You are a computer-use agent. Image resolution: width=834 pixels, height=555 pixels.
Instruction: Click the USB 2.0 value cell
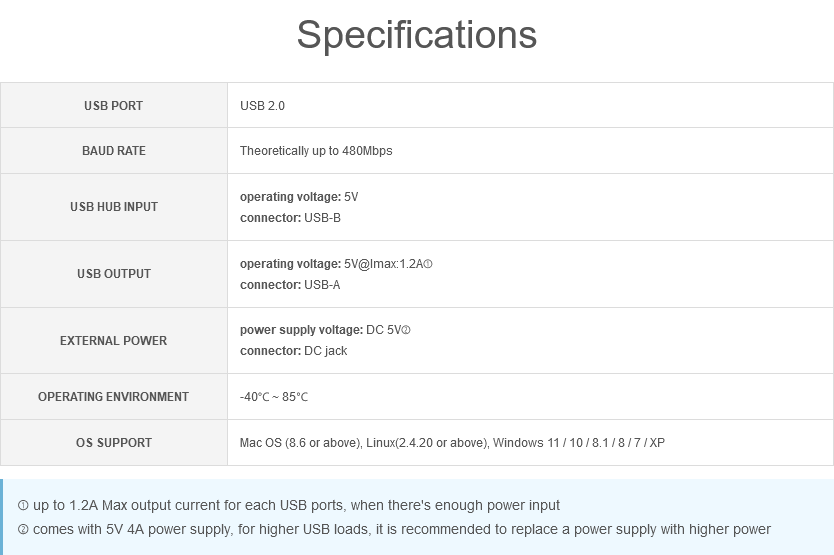pos(530,105)
